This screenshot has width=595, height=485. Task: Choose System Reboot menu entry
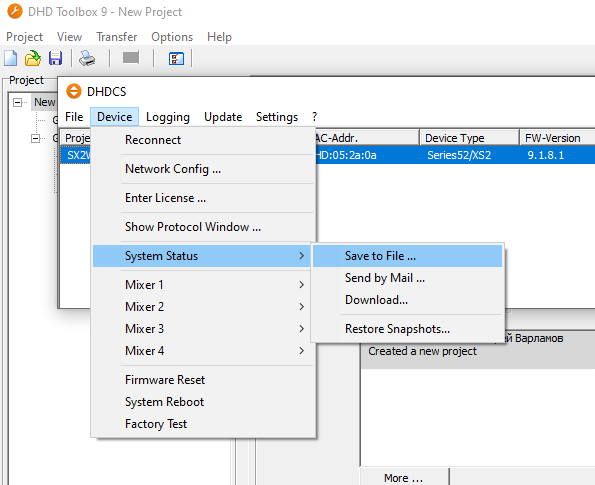click(203, 402)
